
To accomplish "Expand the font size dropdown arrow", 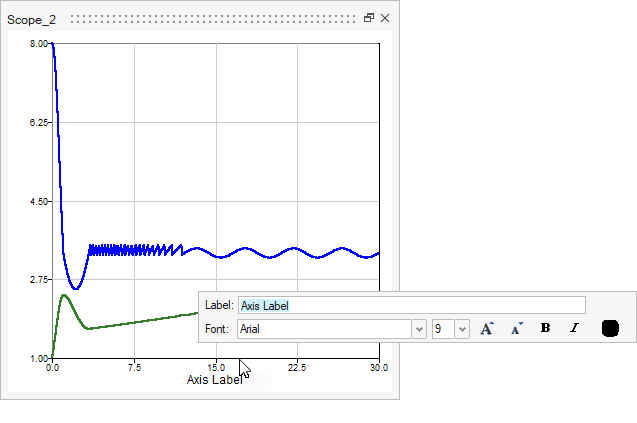I will (x=462, y=328).
